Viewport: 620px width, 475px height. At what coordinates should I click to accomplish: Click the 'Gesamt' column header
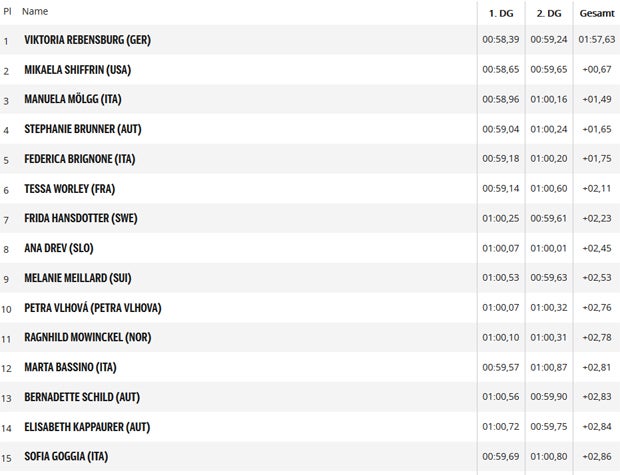(x=596, y=12)
